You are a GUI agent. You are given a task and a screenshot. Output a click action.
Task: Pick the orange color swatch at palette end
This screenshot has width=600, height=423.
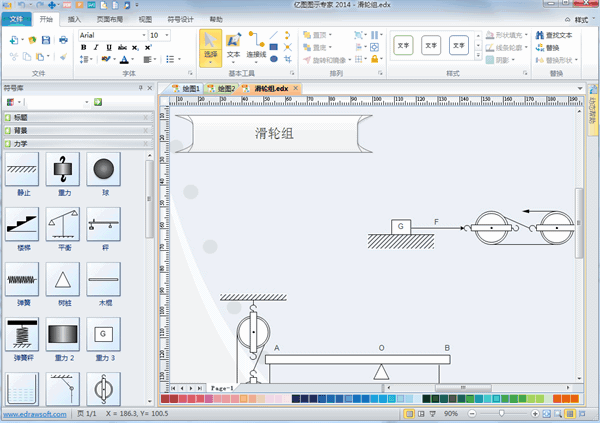pyautogui.click(x=574, y=399)
